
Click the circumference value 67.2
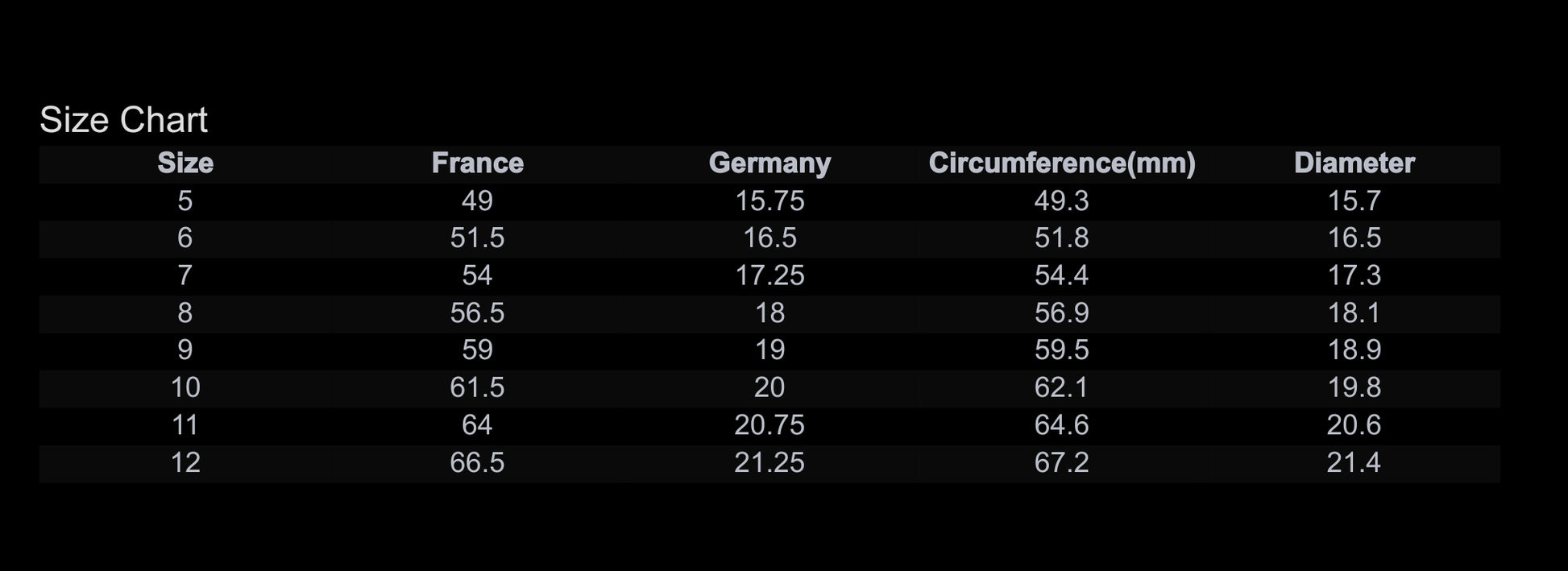click(1062, 463)
